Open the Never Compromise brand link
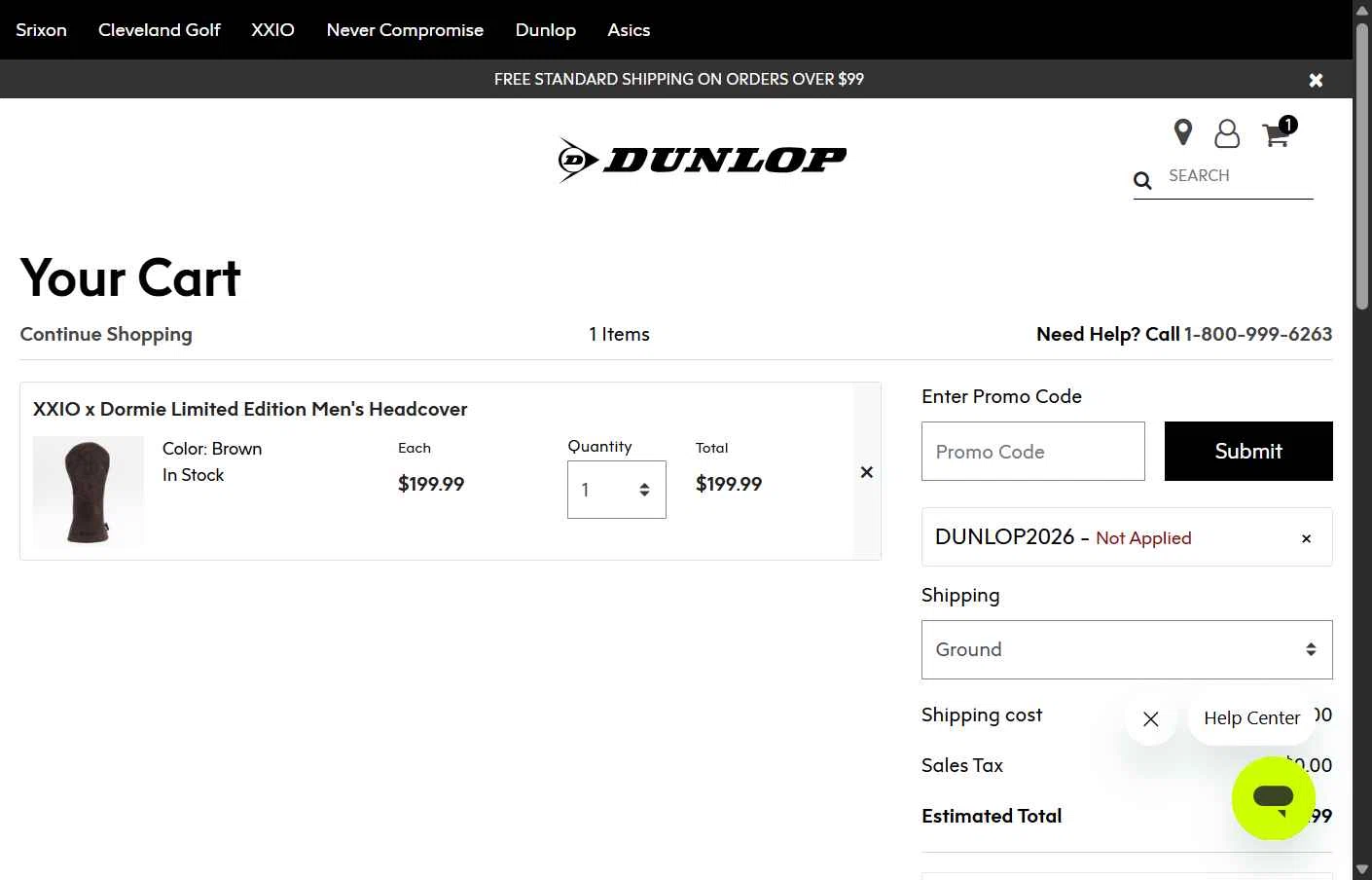1372x880 pixels. 405,30
